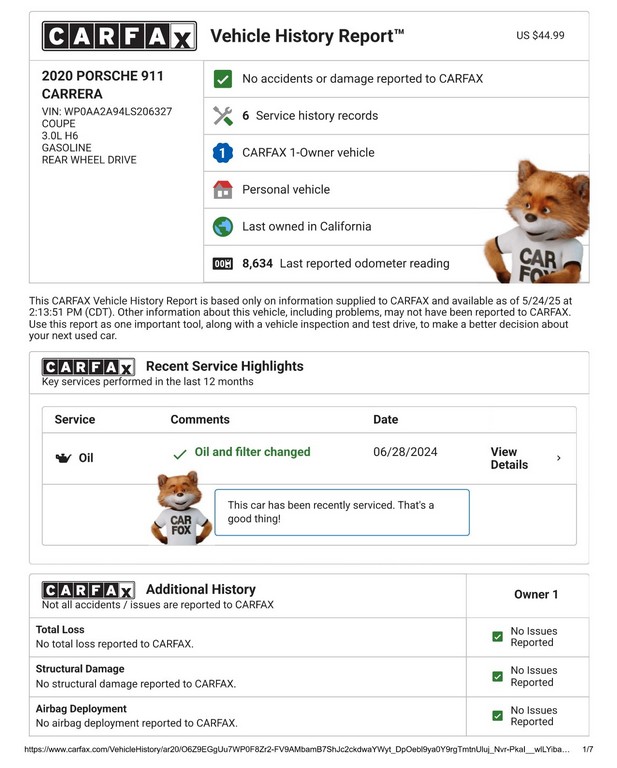Image resolution: width=617 pixels, height=768 pixels.
Task: Click the CARFAX logo next to Additional History
Action: 88,590
